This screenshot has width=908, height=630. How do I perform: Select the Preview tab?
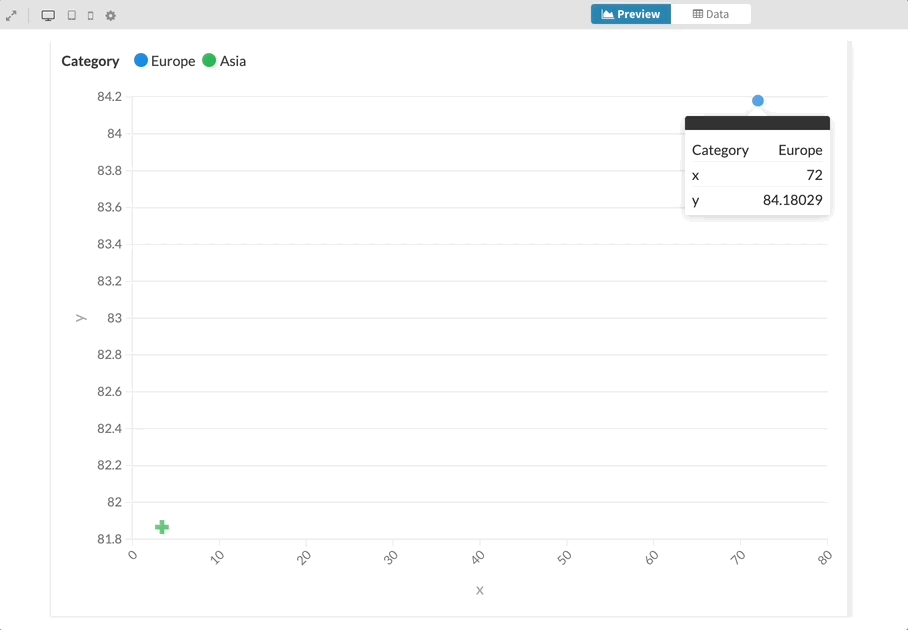[x=631, y=14]
